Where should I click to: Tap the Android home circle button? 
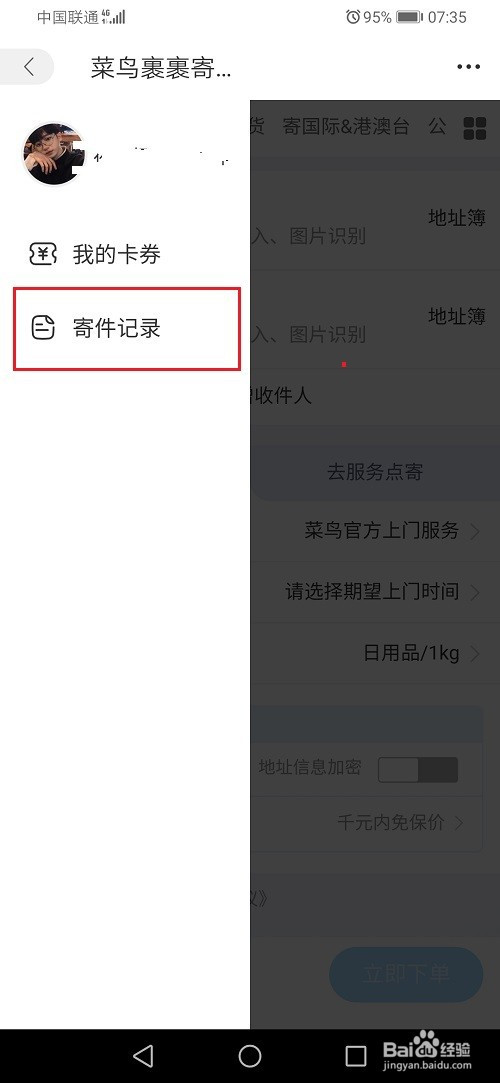coord(250,1055)
